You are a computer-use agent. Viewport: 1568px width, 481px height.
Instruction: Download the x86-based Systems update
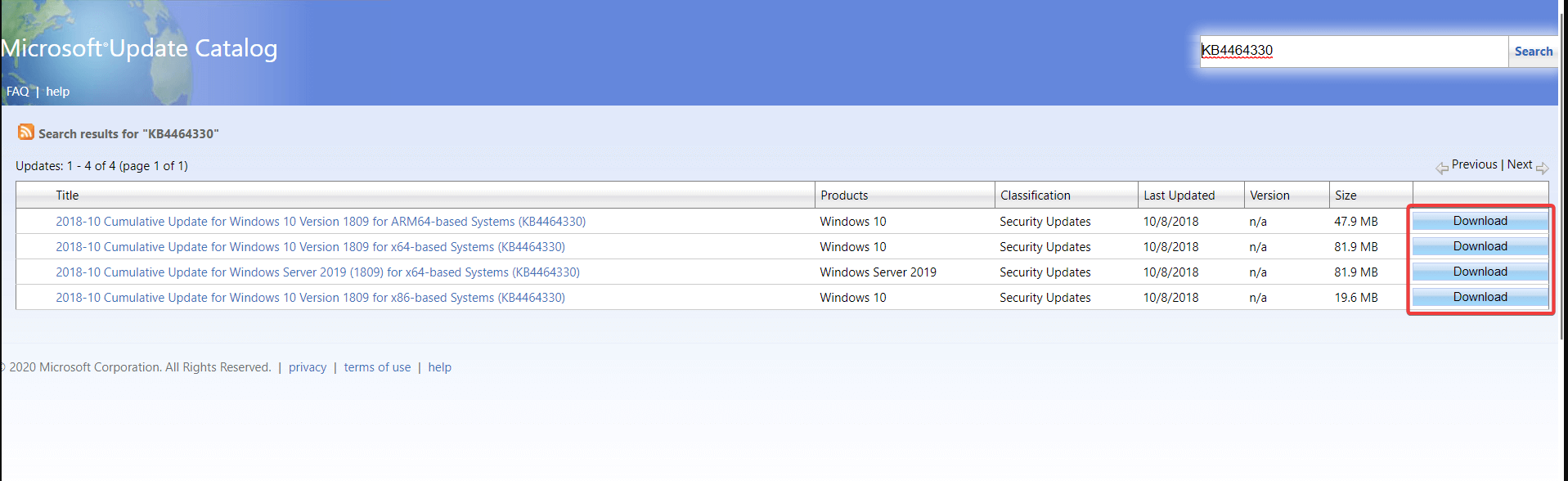click(1480, 297)
